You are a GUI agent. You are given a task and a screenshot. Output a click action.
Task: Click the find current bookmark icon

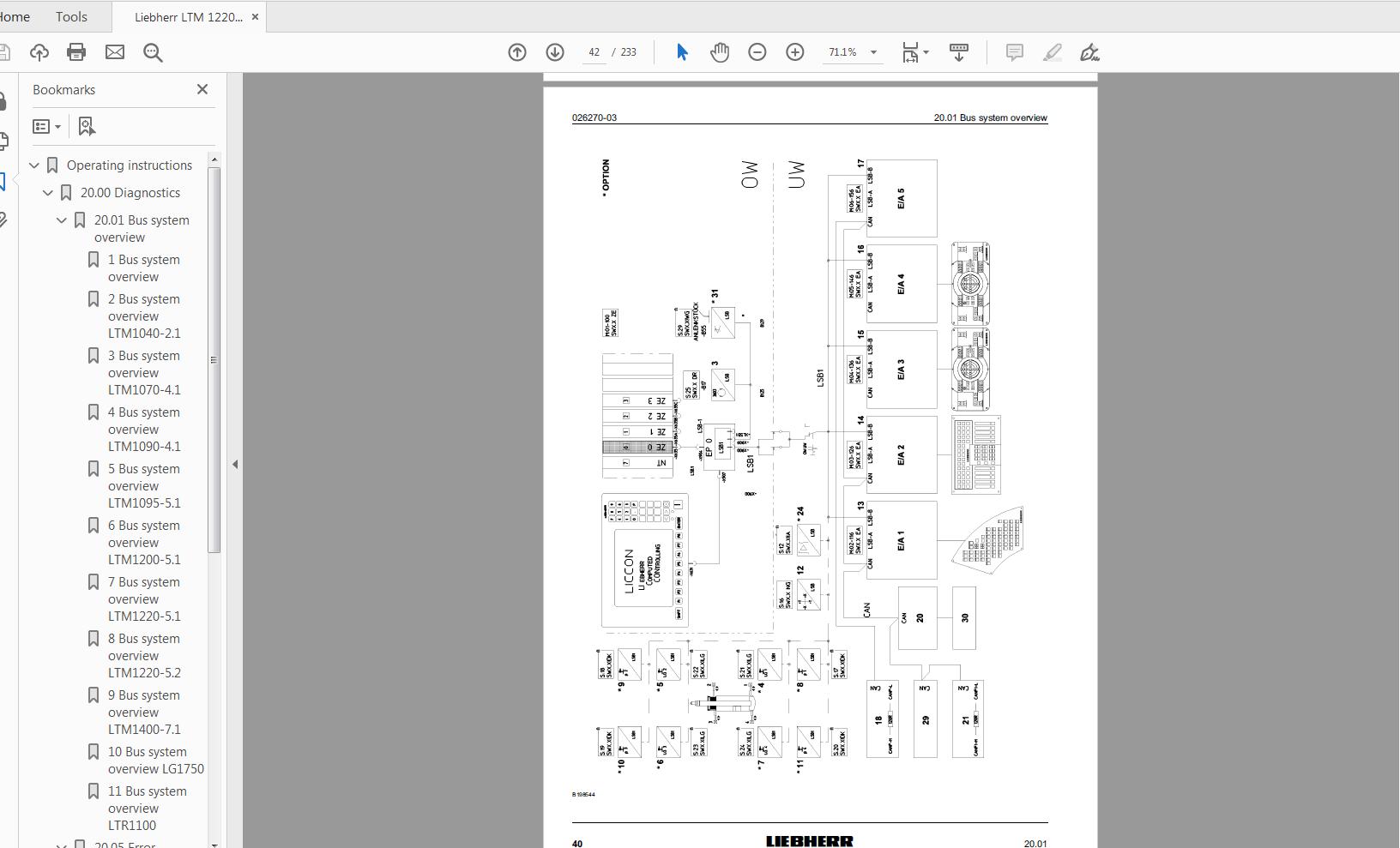[87, 126]
